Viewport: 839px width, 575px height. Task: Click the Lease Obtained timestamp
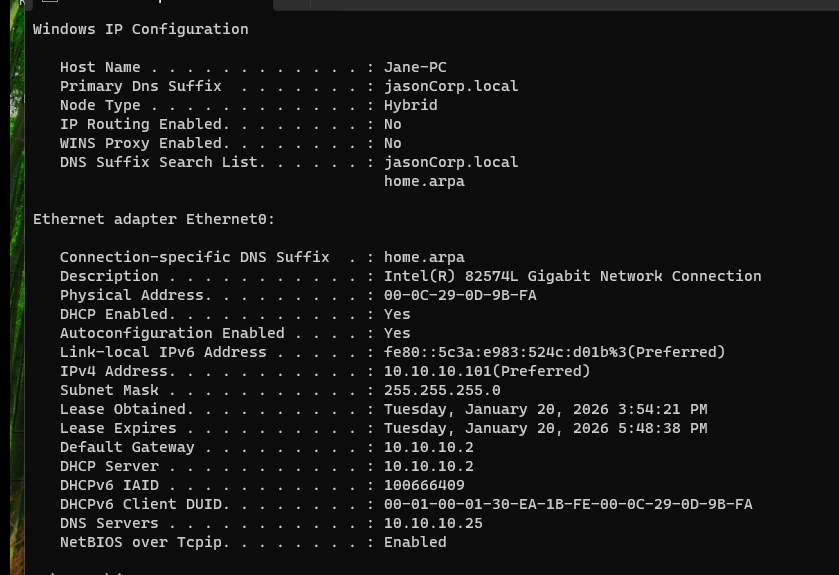(545, 409)
